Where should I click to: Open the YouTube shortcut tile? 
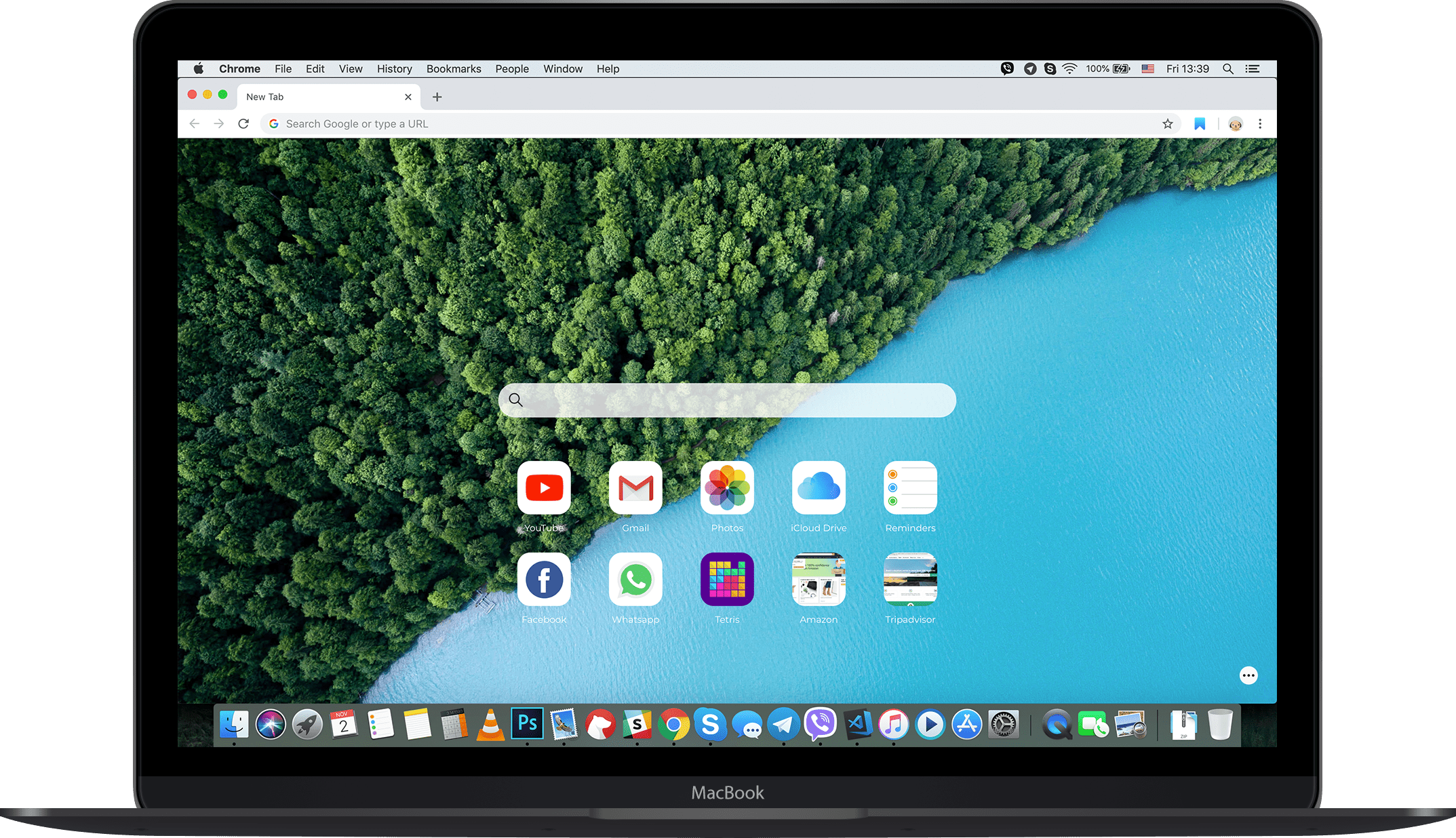point(544,487)
